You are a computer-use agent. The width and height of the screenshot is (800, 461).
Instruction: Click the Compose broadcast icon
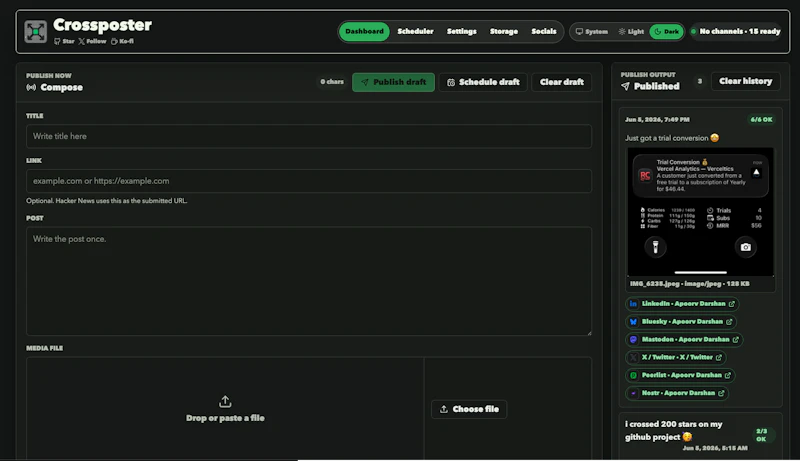point(31,88)
